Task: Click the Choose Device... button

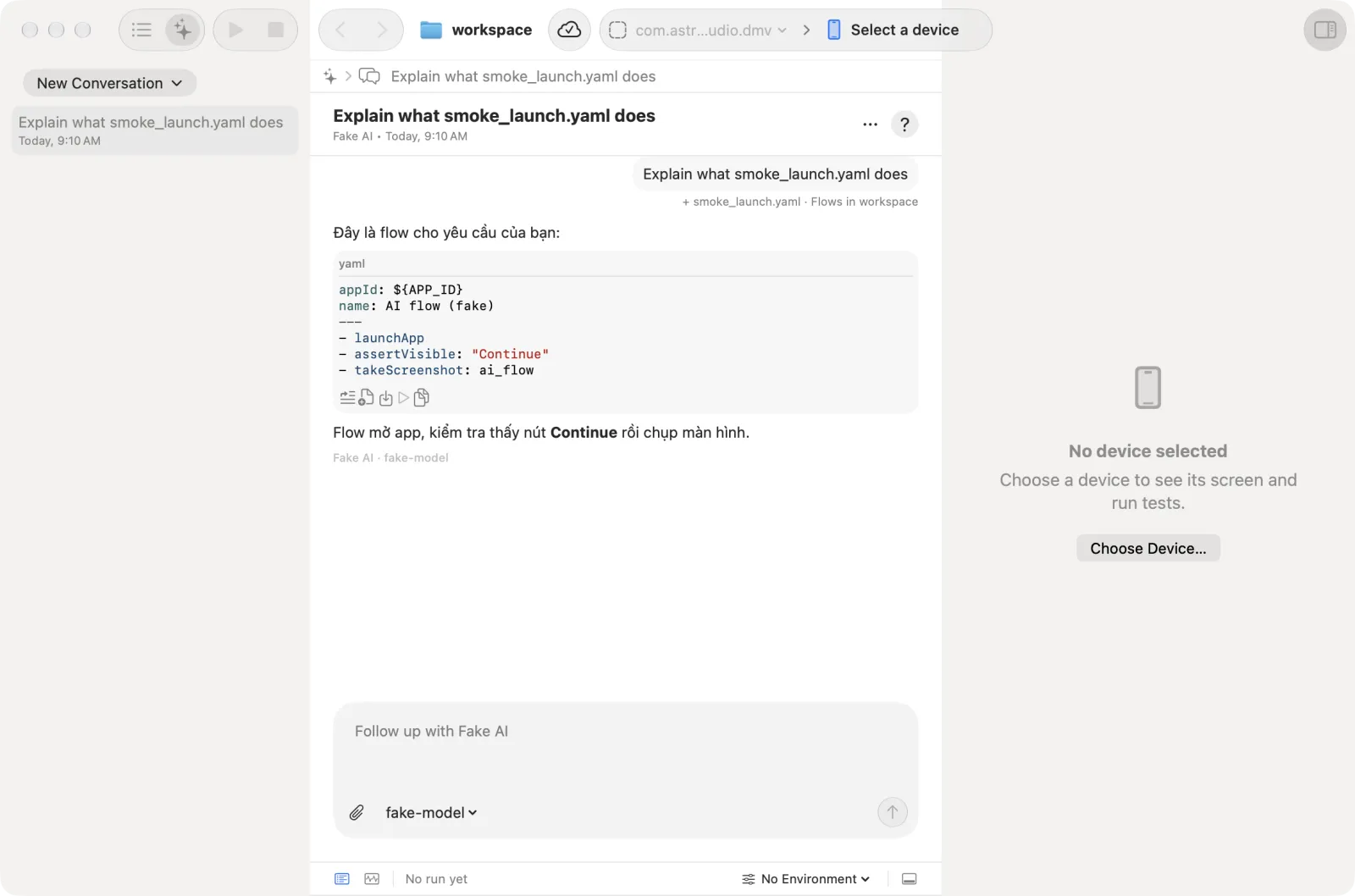Action: click(1148, 548)
